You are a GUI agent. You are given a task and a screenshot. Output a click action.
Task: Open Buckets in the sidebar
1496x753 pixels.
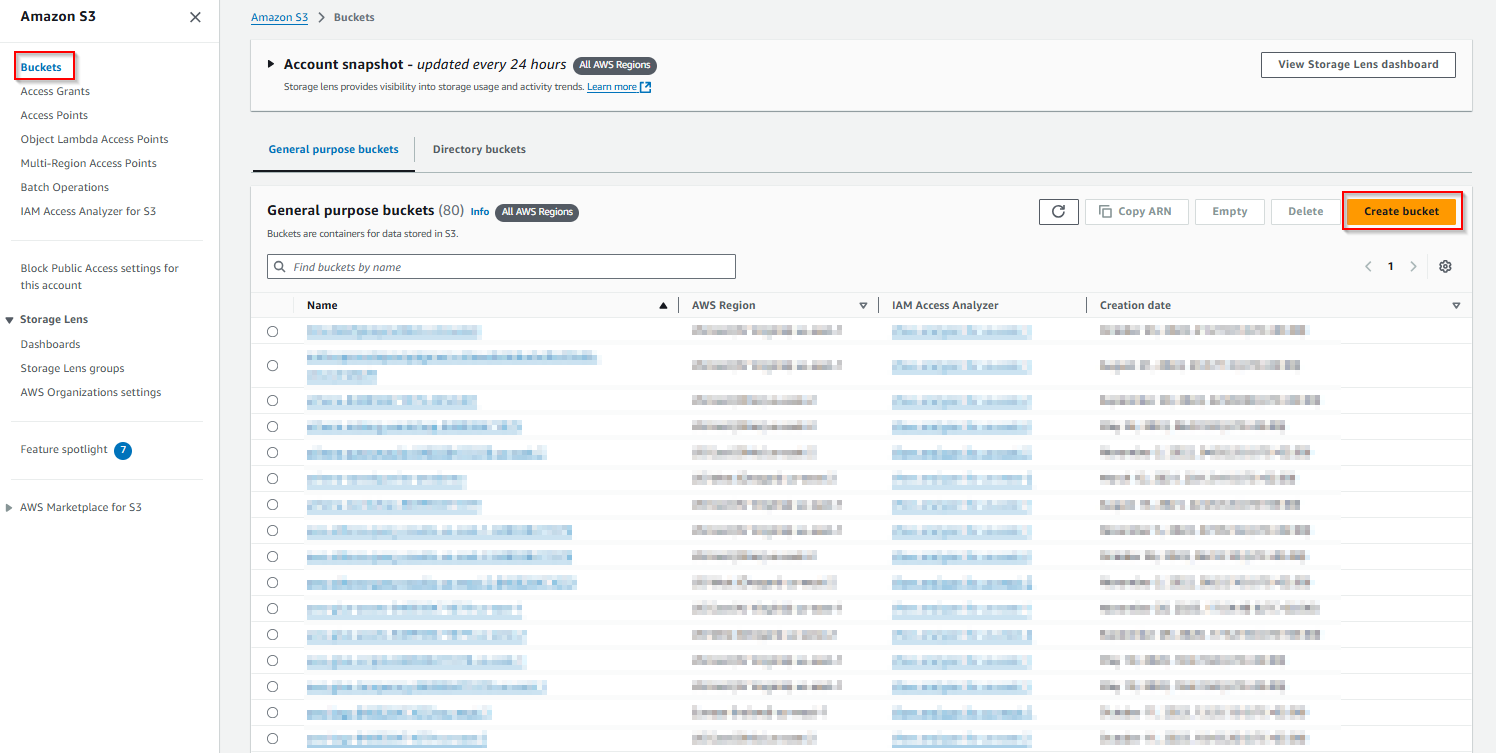[41, 67]
